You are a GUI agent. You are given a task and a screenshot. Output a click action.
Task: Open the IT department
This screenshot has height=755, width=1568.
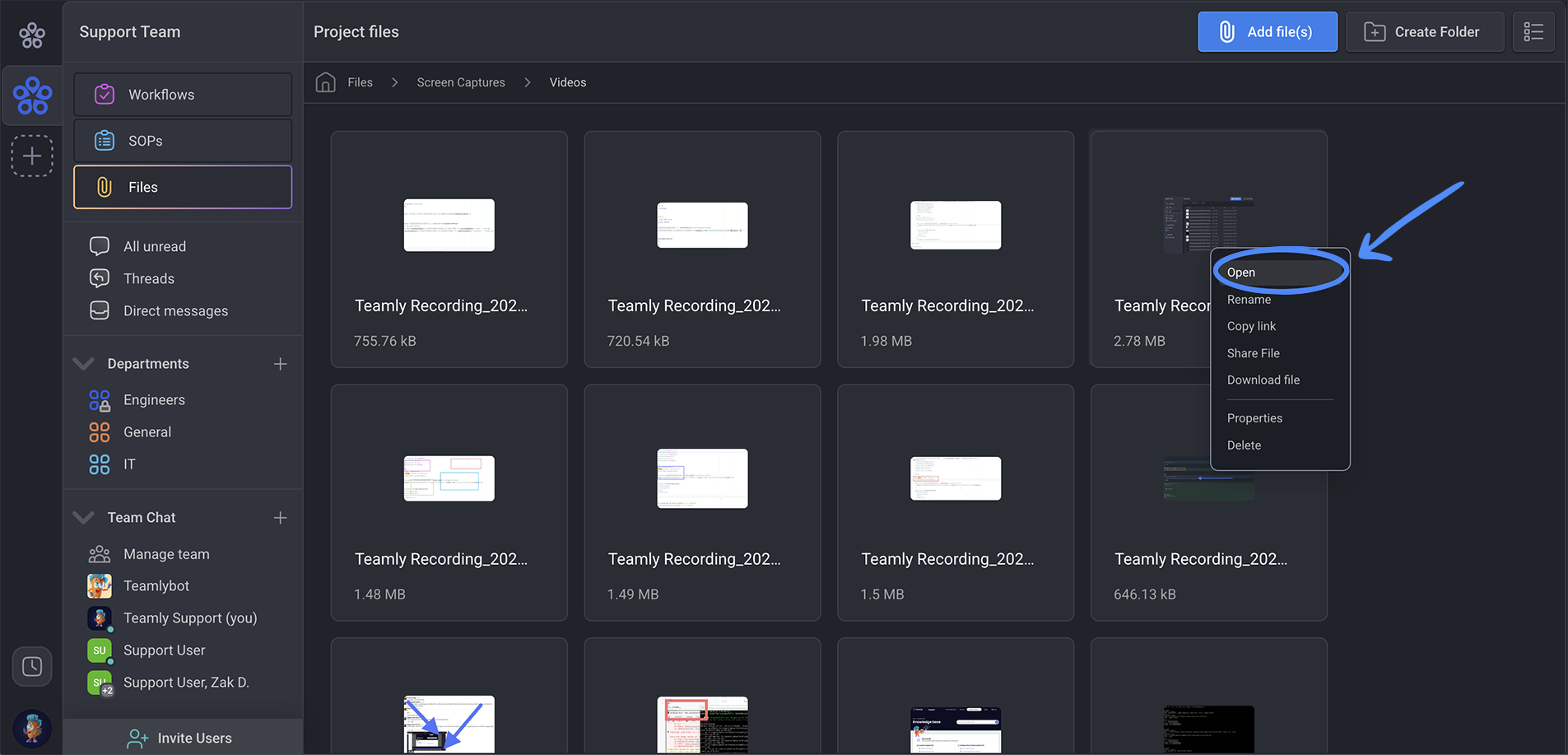129,464
